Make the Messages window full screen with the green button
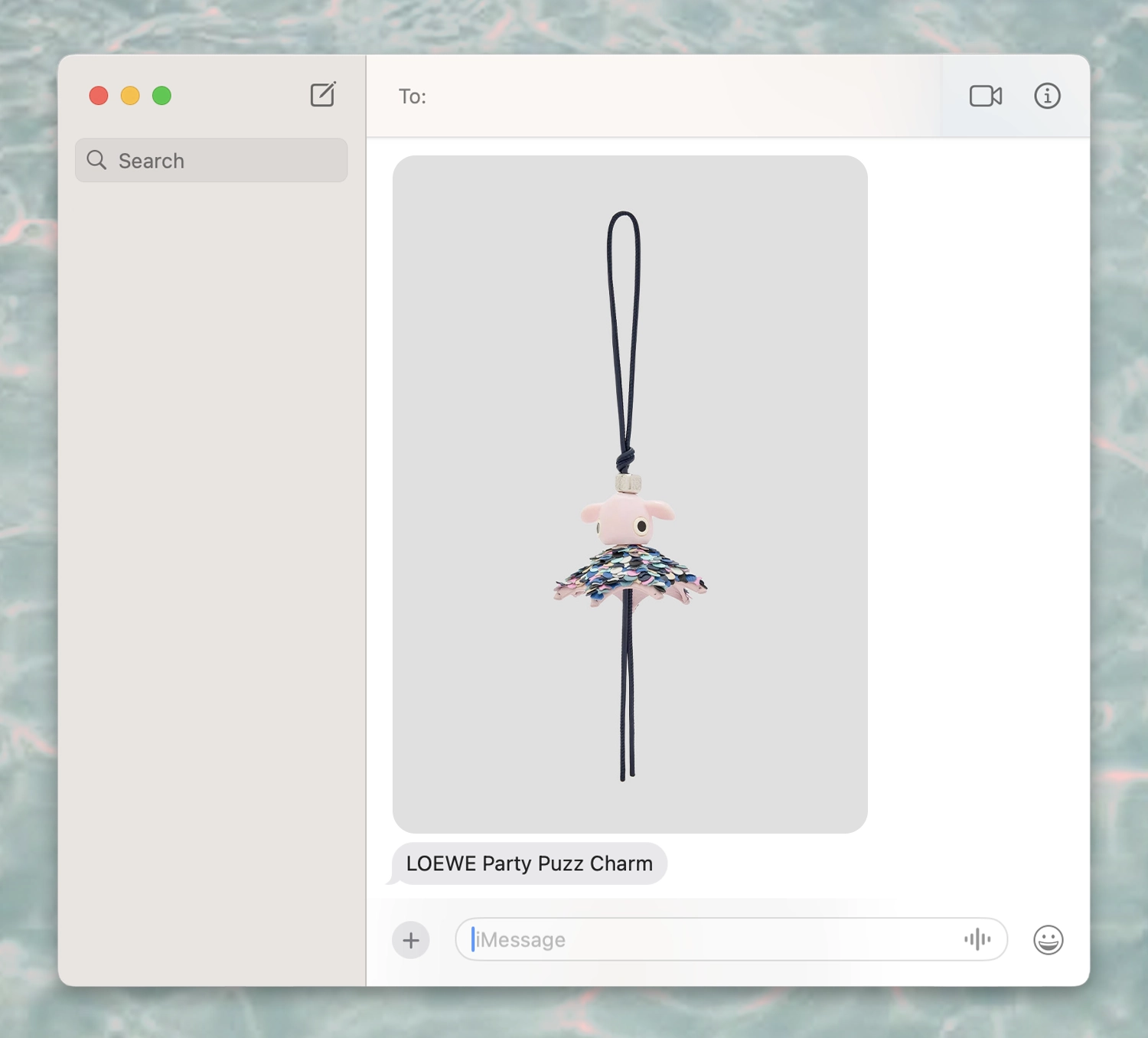The width and height of the screenshot is (1148, 1038). (x=161, y=96)
